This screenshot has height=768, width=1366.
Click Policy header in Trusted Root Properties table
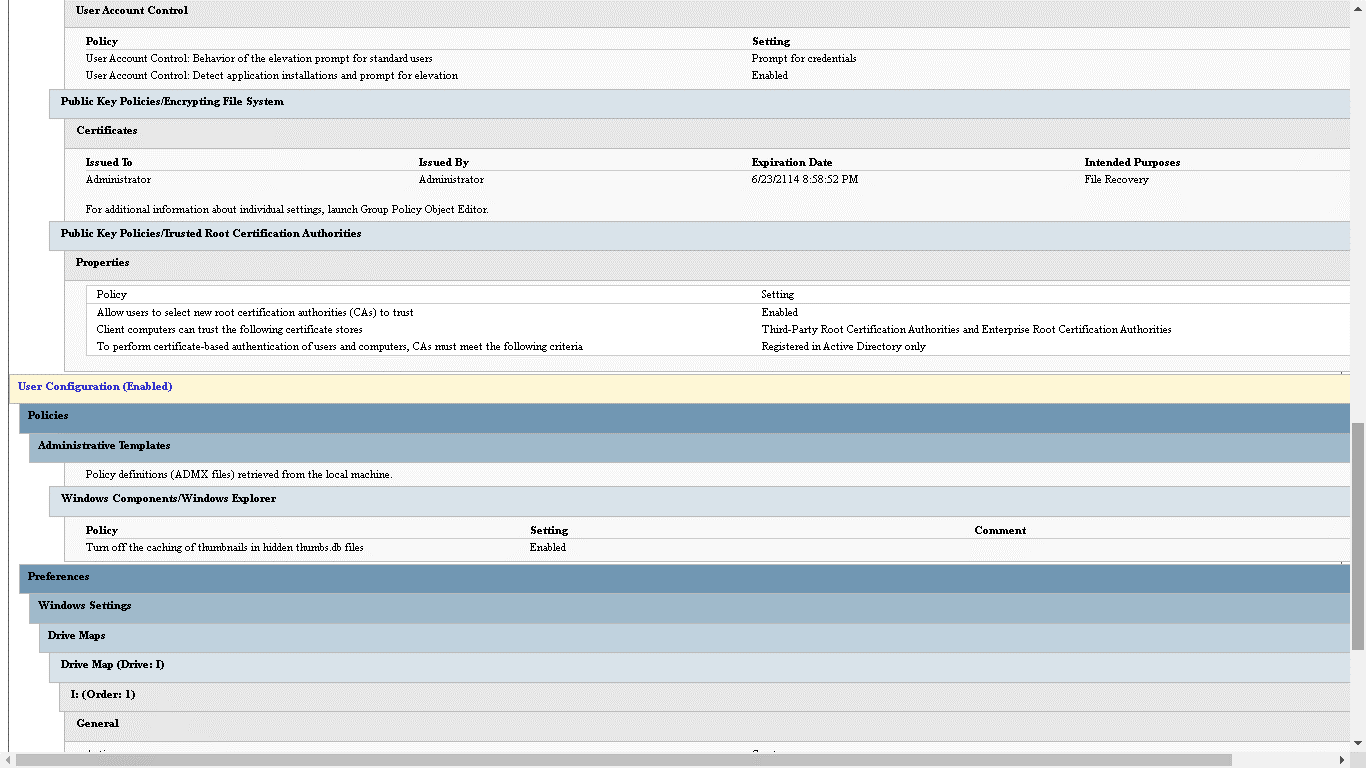pyautogui.click(x=112, y=295)
